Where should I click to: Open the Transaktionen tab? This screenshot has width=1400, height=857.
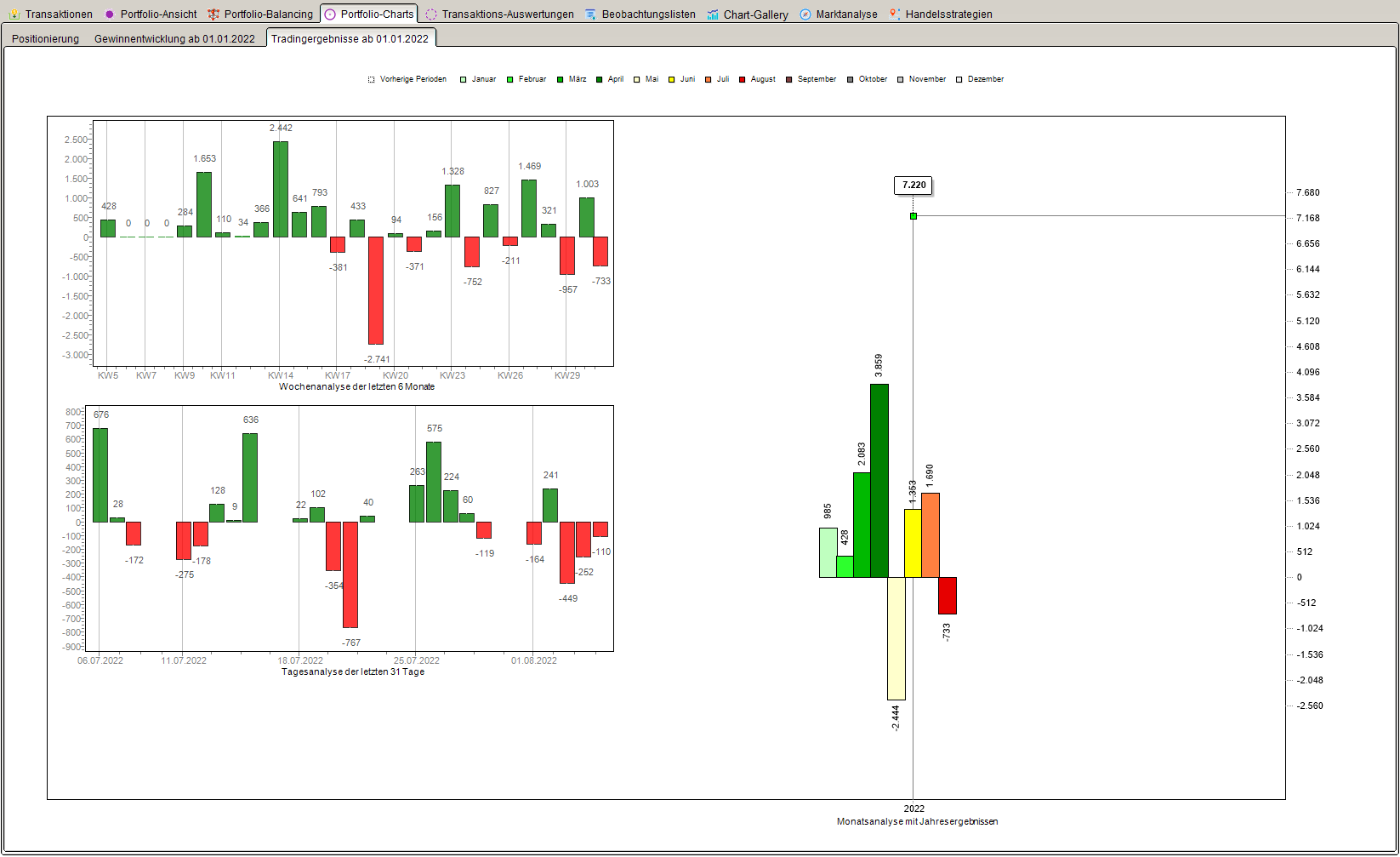51,14
